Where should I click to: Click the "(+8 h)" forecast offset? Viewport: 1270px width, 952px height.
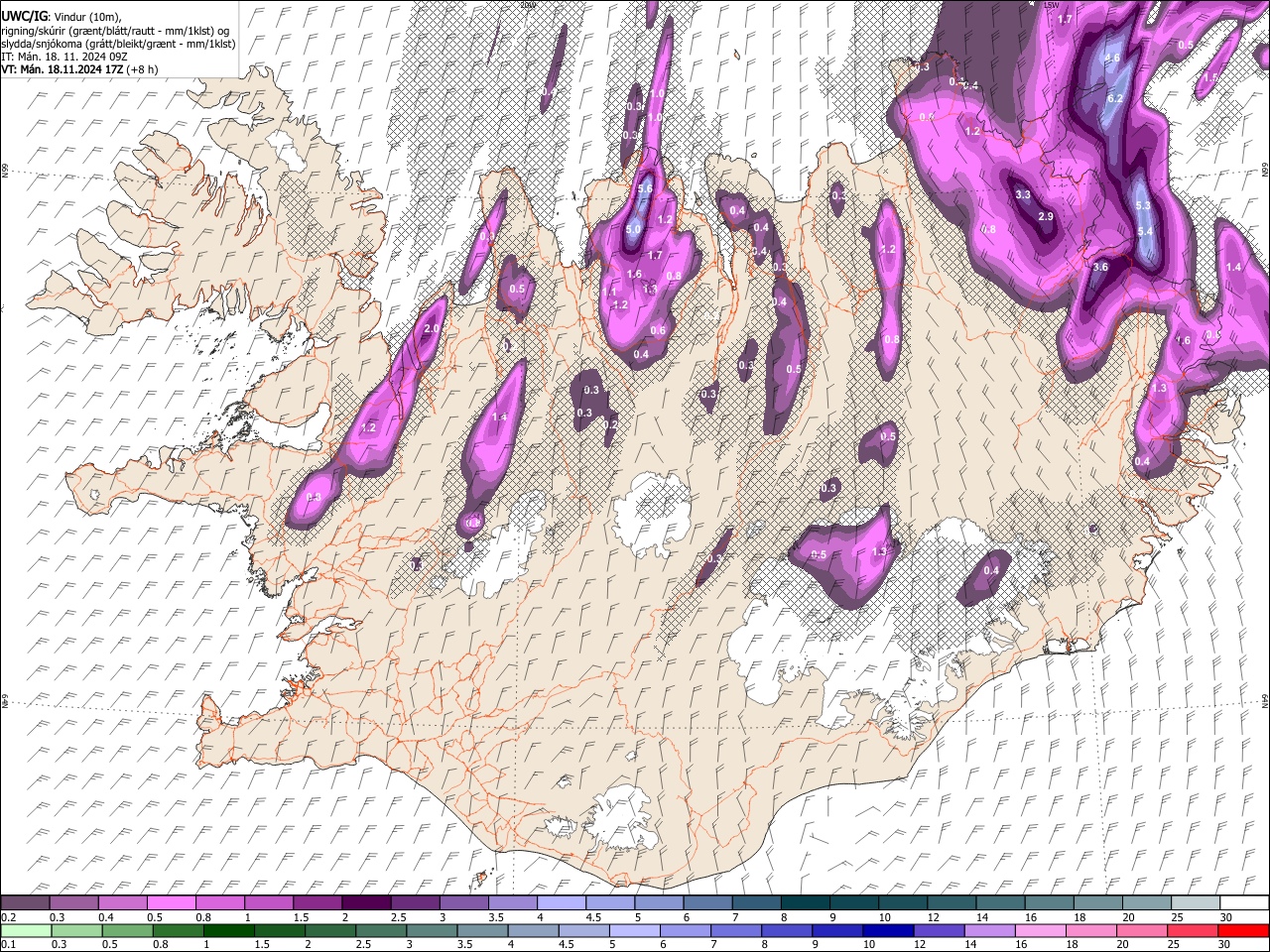tap(141, 69)
